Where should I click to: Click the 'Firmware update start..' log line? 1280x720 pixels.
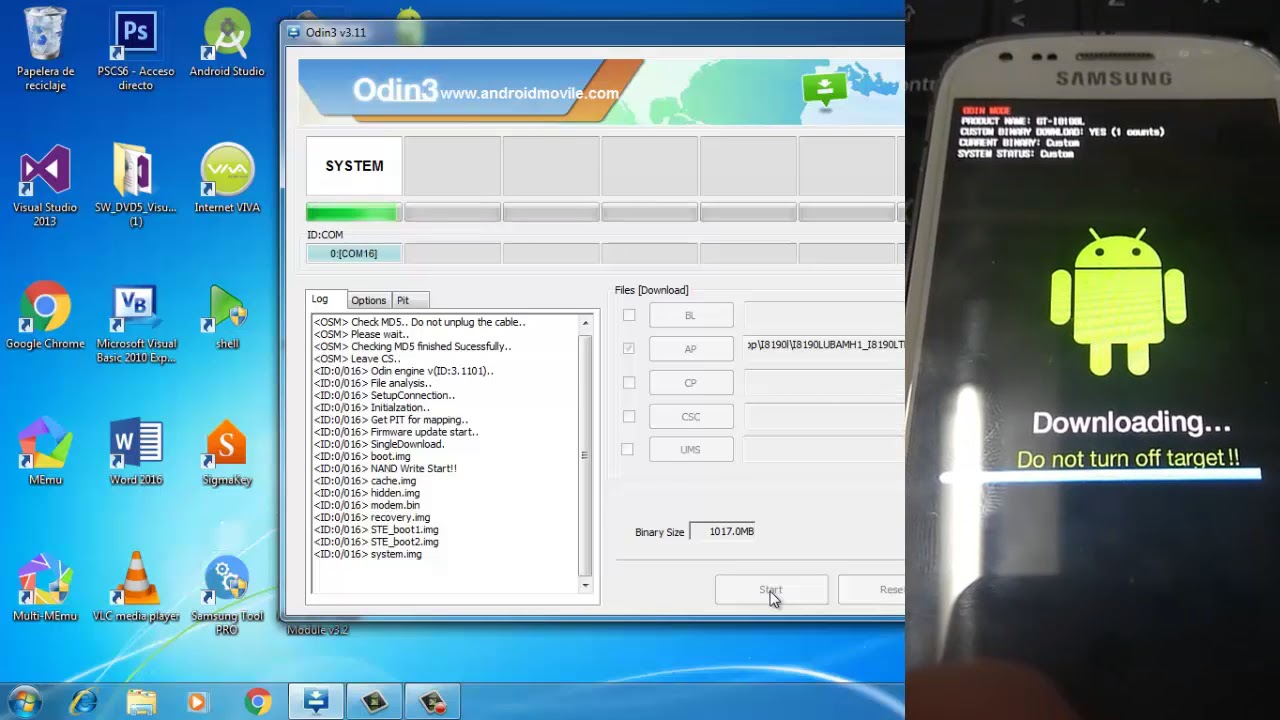[x=396, y=432]
